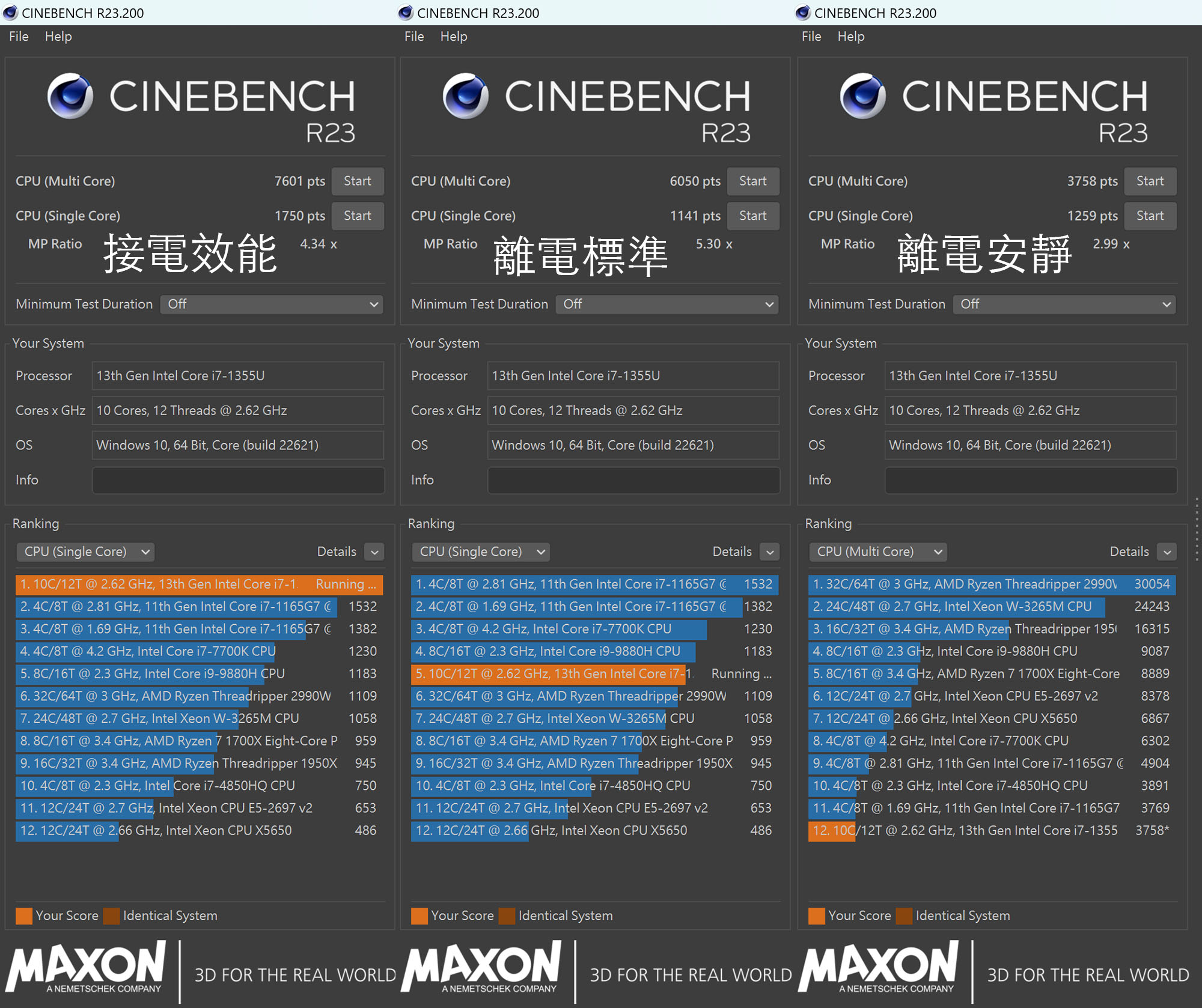The height and width of the screenshot is (1008, 1202).
Task: Open Help menu in right Cinebench window
Action: tap(851, 37)
